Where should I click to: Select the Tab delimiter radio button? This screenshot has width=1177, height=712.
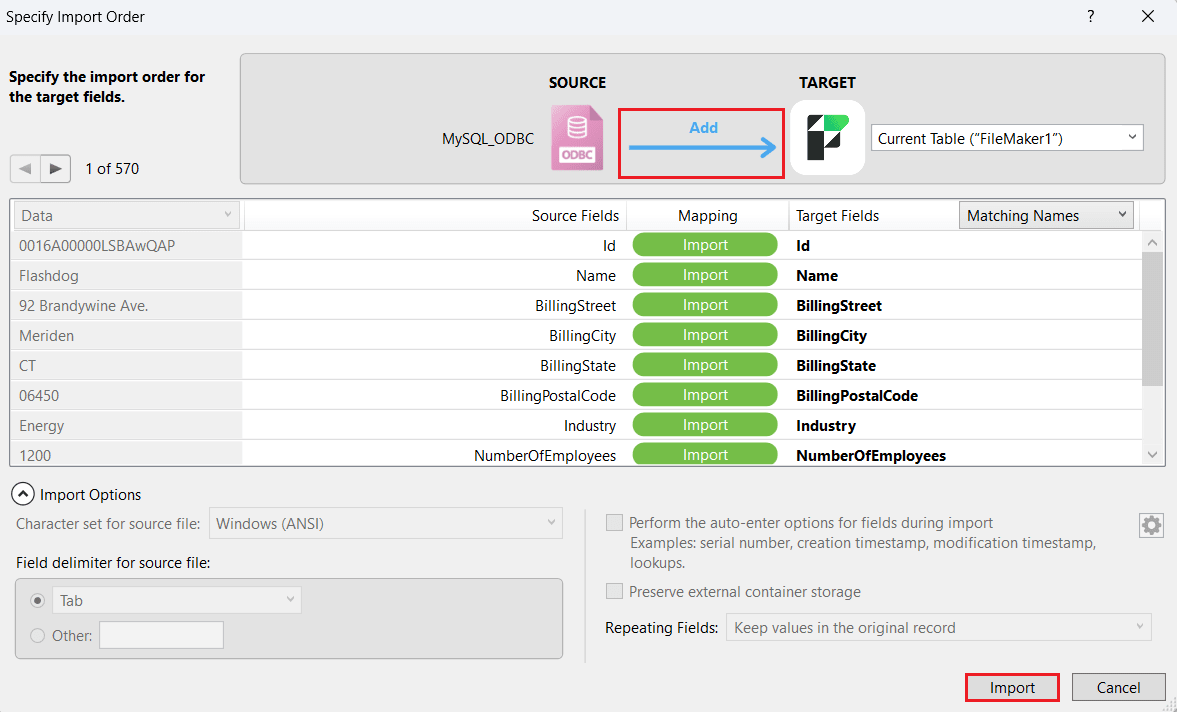coord(38,600)
